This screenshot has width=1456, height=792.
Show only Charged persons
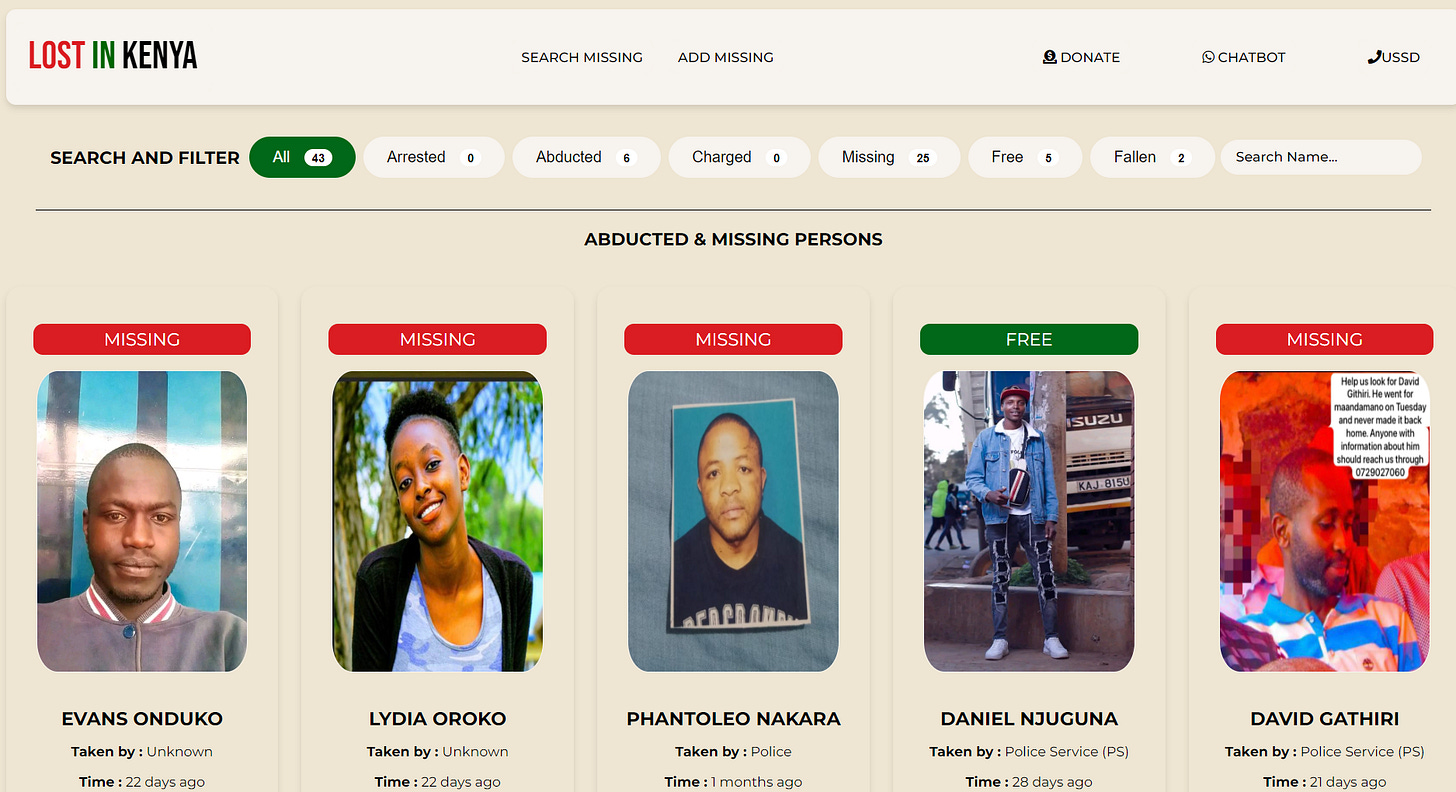(739, 157)
